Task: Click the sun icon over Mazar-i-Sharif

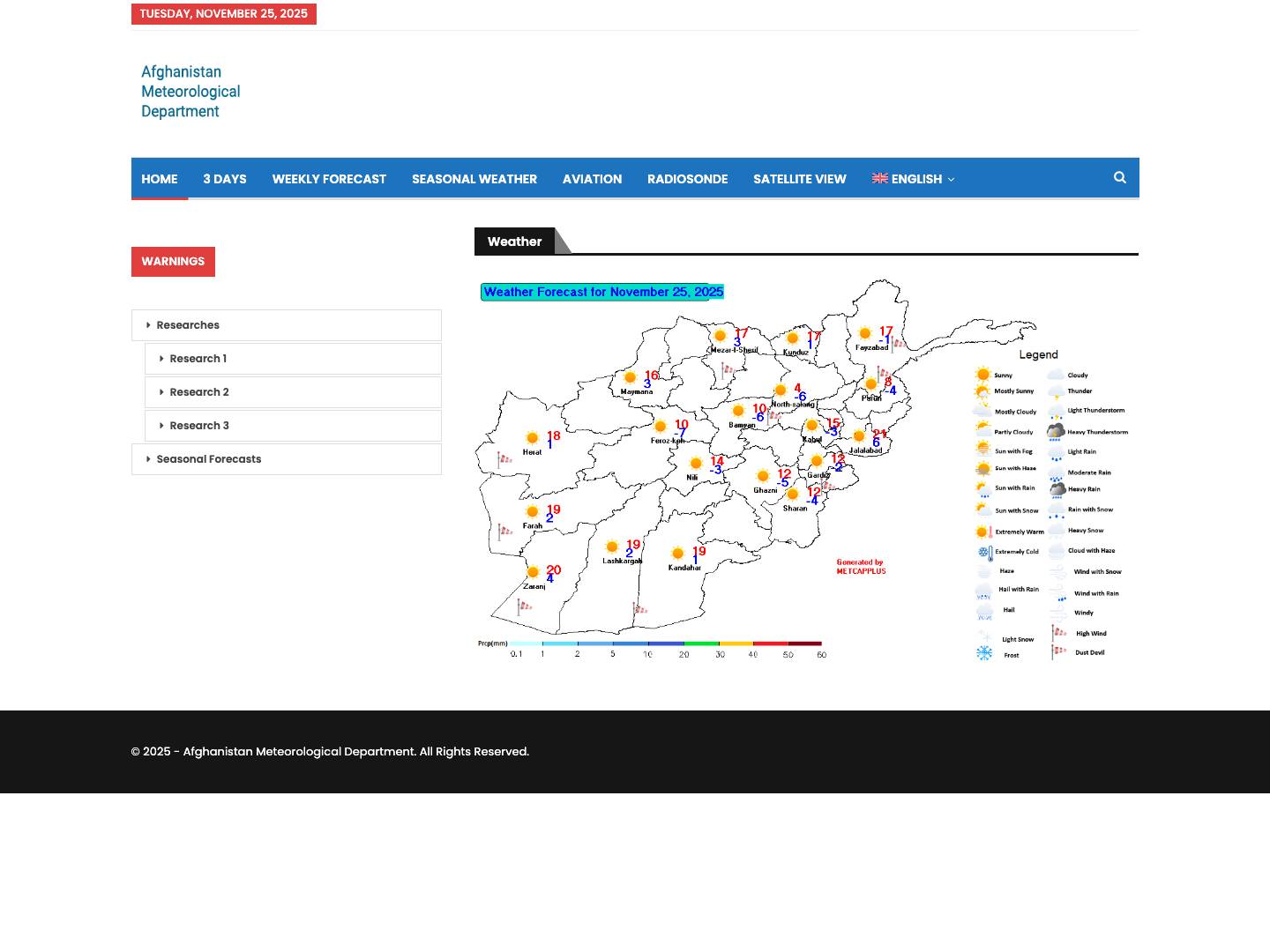Action: tap(720, 336)
